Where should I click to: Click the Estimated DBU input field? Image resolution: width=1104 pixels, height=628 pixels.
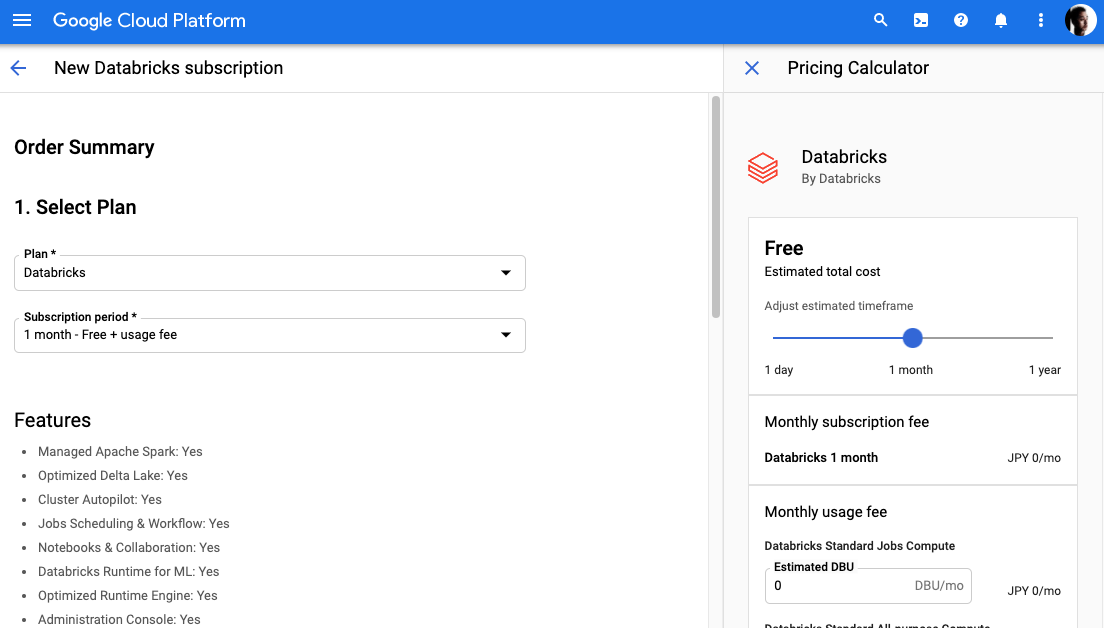click(x=868, y=586)
